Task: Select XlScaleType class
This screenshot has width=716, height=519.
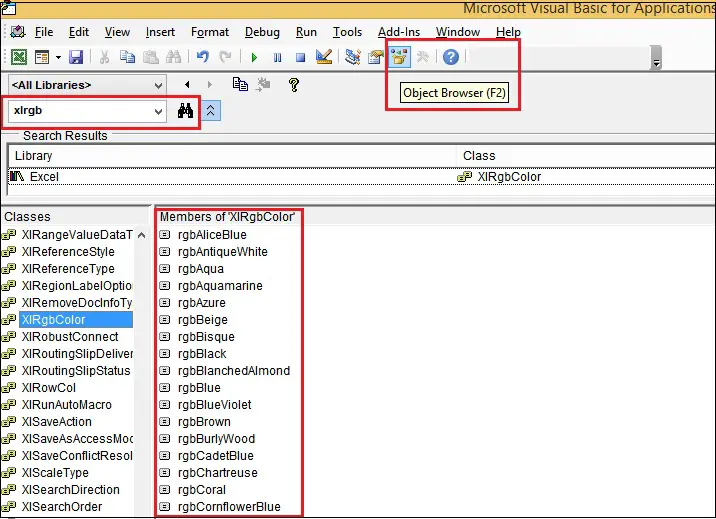Action: coord(55,473)
